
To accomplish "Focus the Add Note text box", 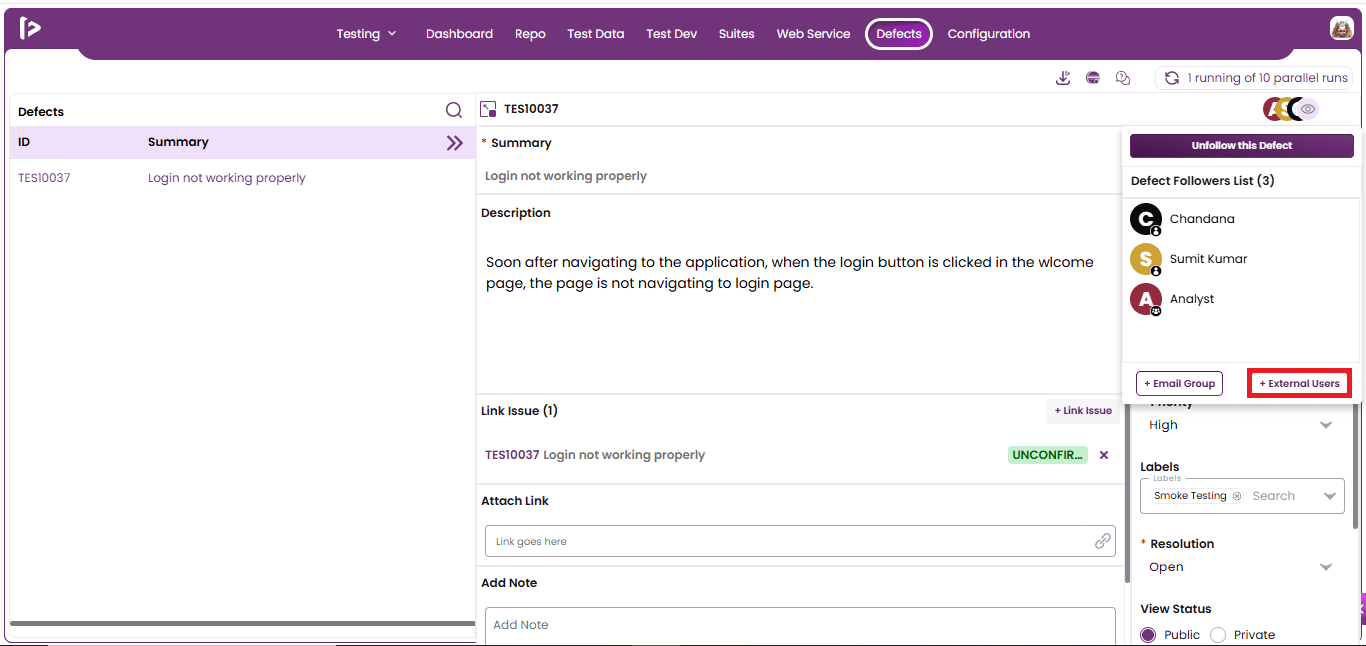I will pyautogui.click(x=800, y=626).
